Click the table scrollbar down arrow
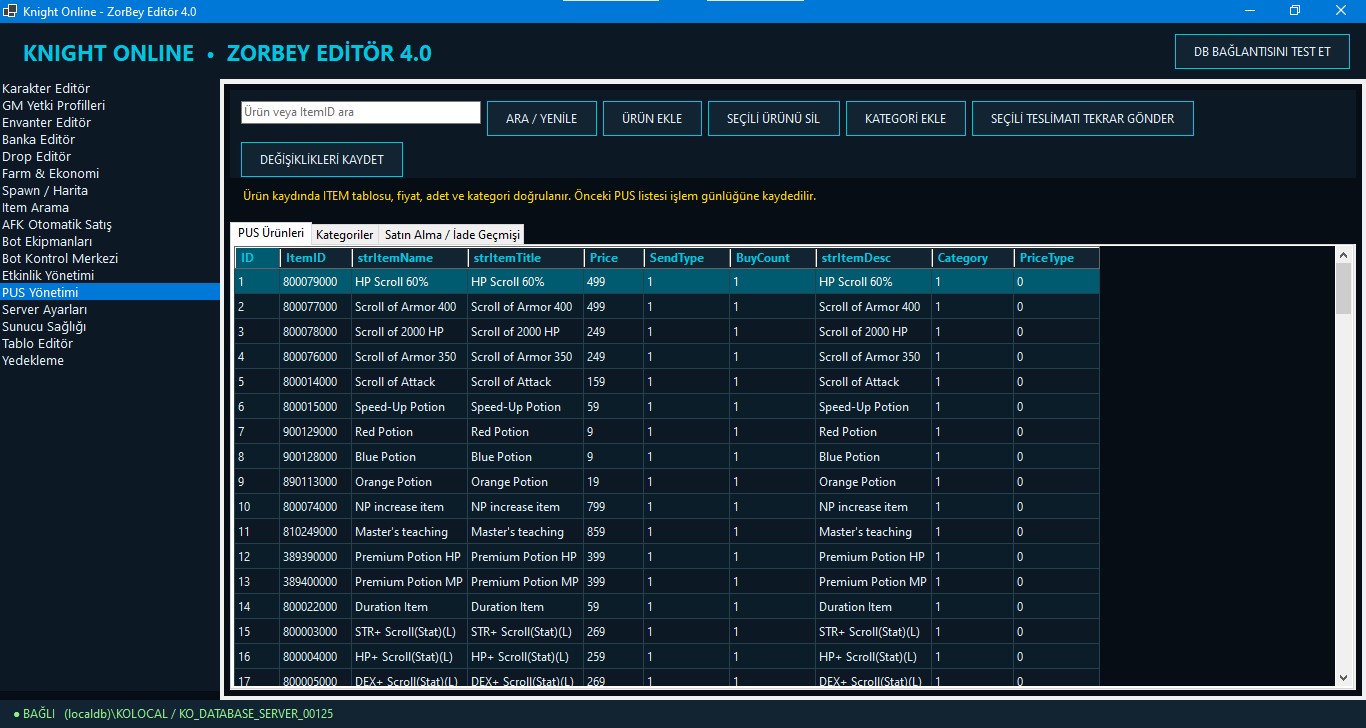Image resolution: width=1366 pixels, height=728 pixels. click(x=1343, y=677)
